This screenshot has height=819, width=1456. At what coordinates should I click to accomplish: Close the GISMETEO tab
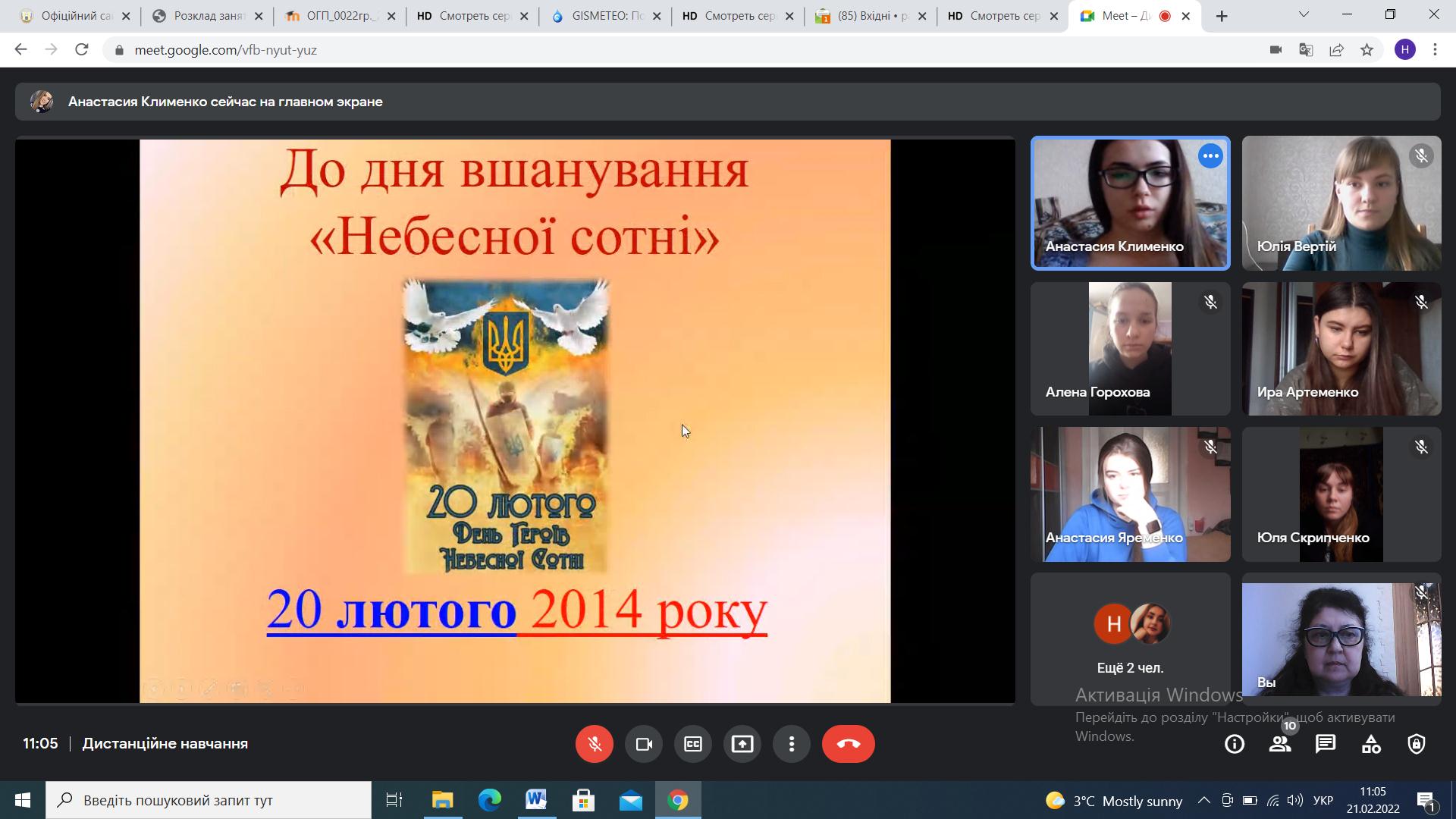pyautogui.click(x=656, y=16)
